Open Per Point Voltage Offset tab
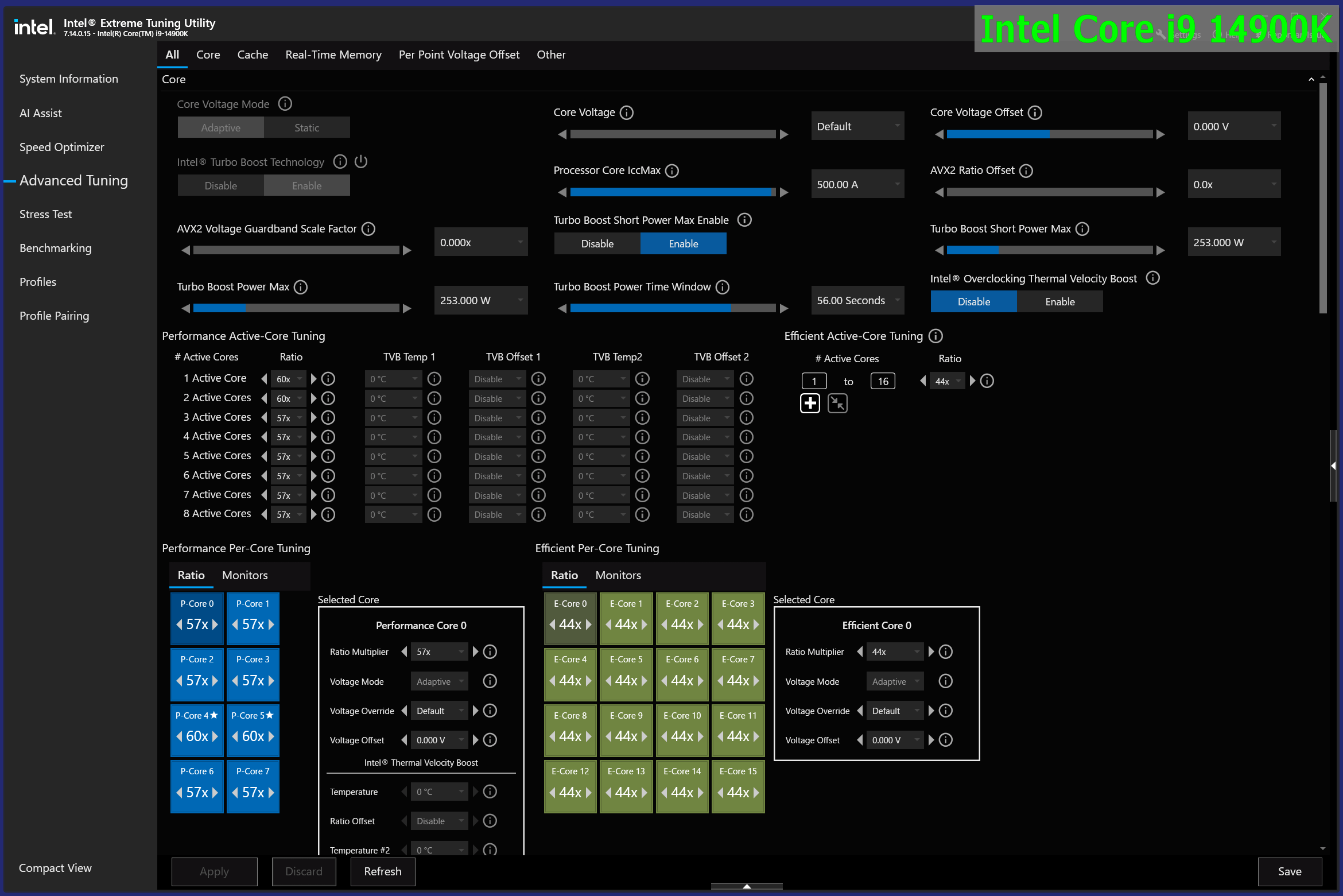 pos(459,55)
